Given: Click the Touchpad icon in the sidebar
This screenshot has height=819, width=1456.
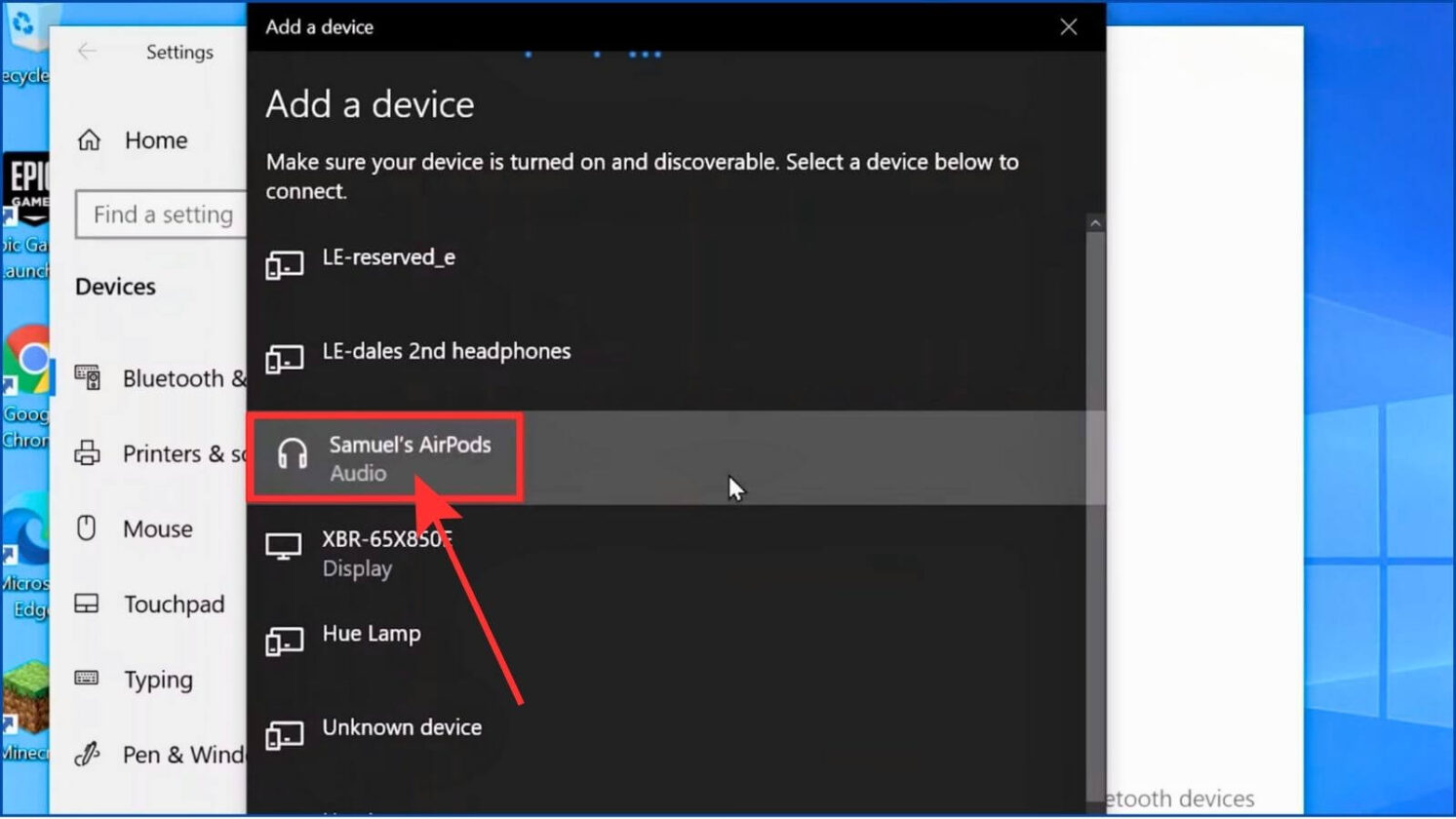Looking at the screenshot, I should click(x=87, y=604).
